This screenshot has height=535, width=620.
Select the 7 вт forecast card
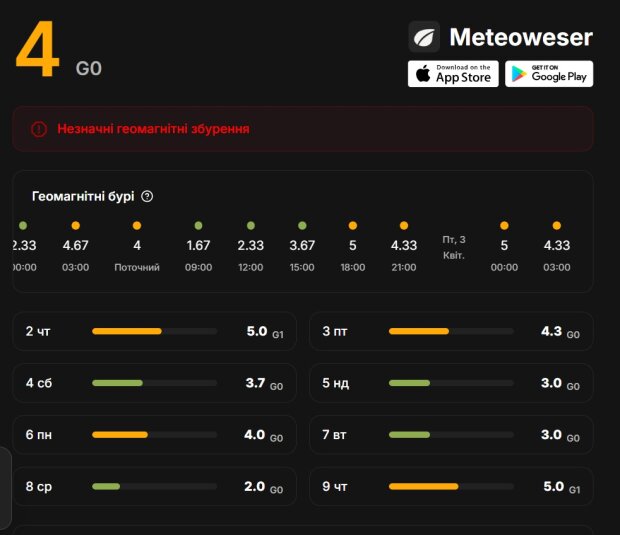(x=450, y=435)
